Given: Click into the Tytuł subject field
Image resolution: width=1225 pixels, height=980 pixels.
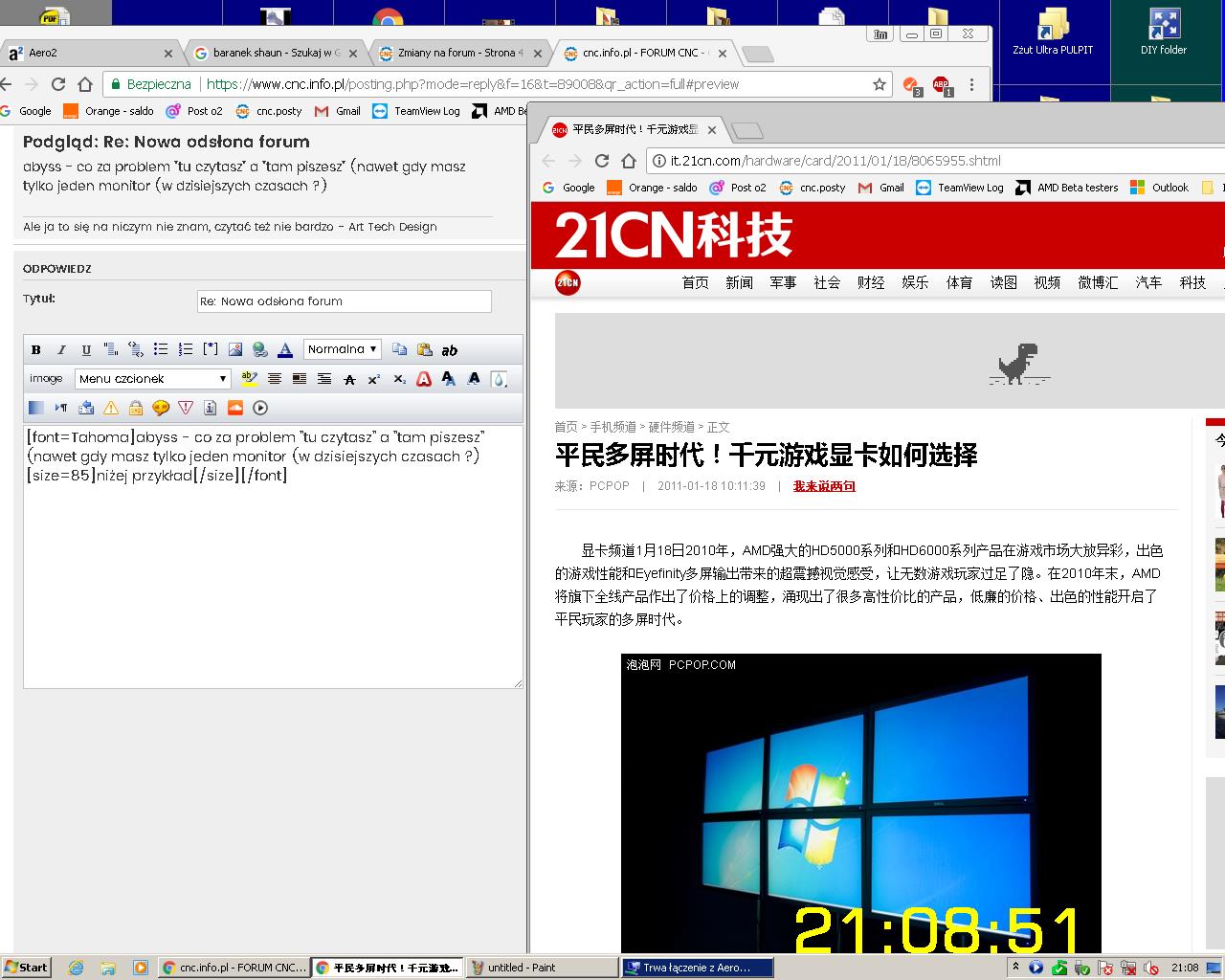Looking at the screenshot, I should coord(344,301).
